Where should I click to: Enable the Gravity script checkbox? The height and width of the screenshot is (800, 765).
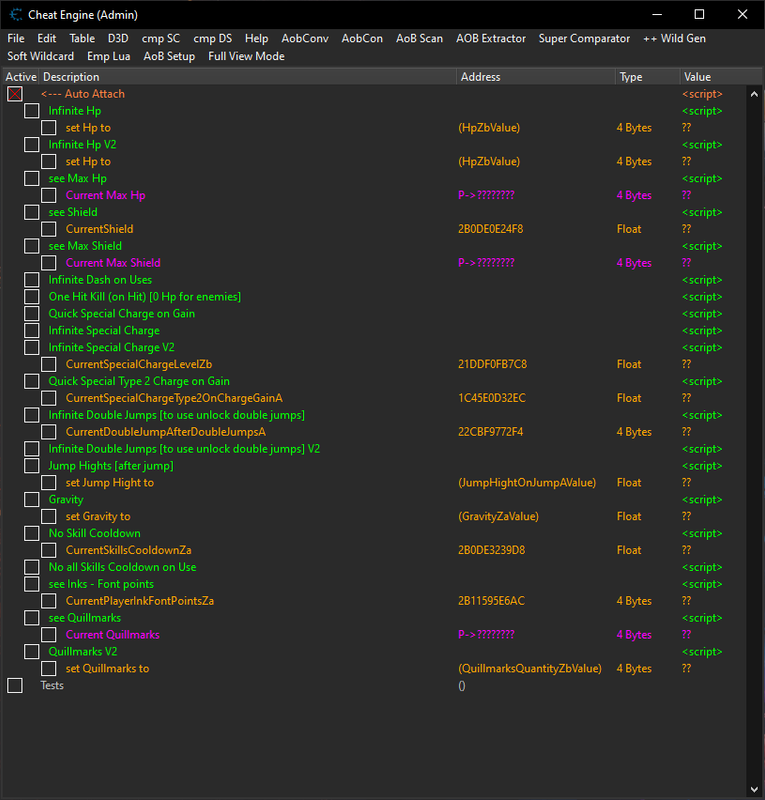(32, 499)
